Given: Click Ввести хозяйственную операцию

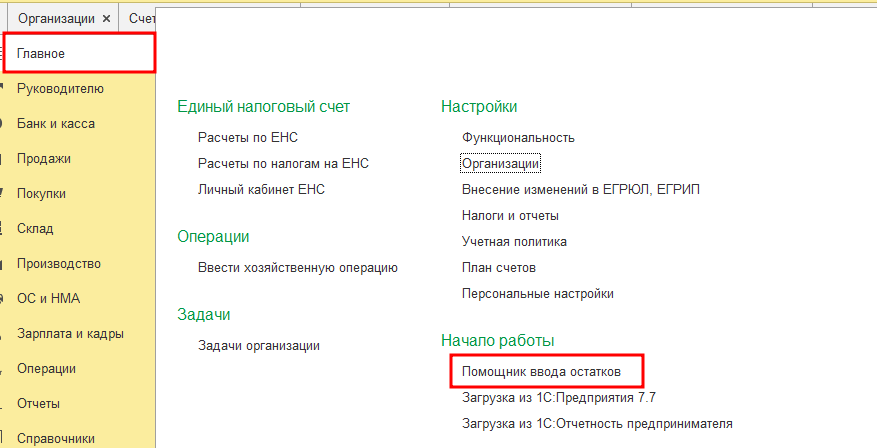Looking at the screenshot, I should 298,267.
